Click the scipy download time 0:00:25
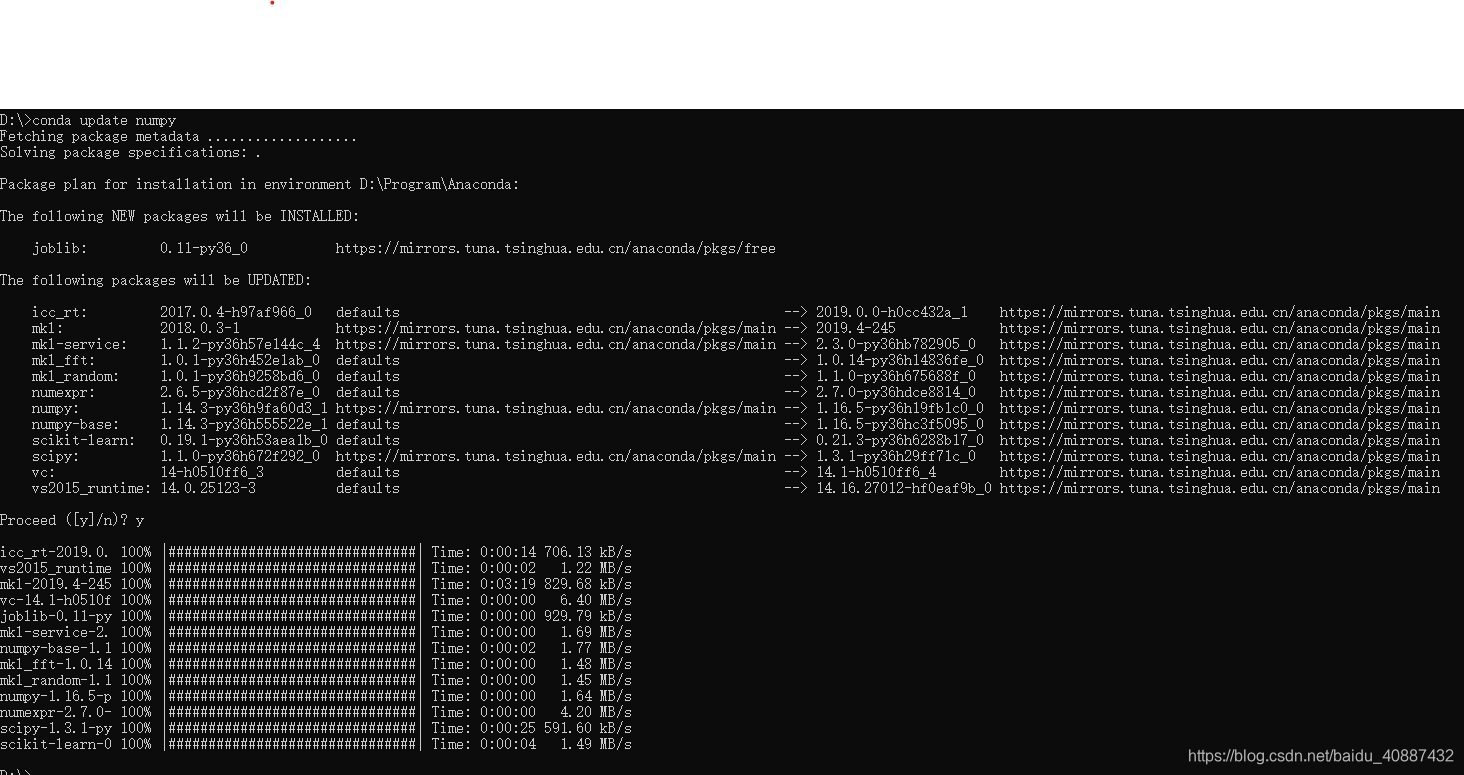The width and height of the screenshot is (1464, 775). coord(508,728)
